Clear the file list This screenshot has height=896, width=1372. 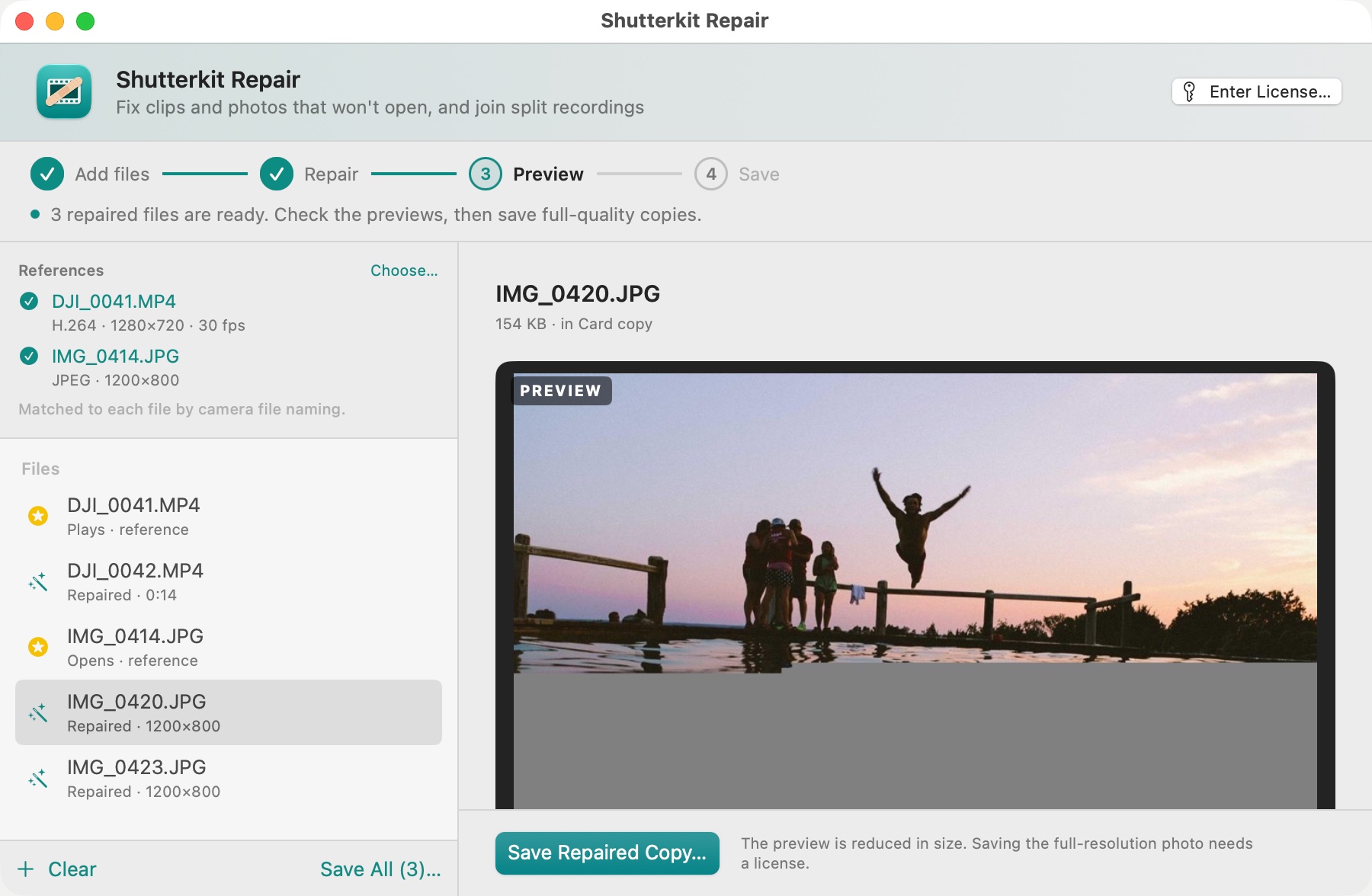[72, 869]
